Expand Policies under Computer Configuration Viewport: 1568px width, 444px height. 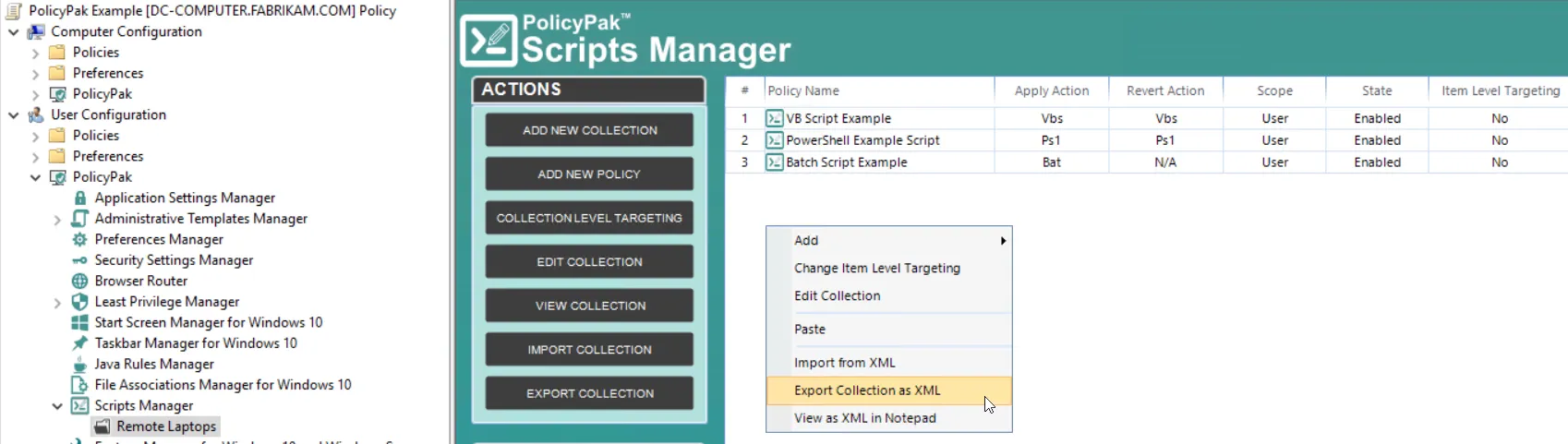pos(36,53)
